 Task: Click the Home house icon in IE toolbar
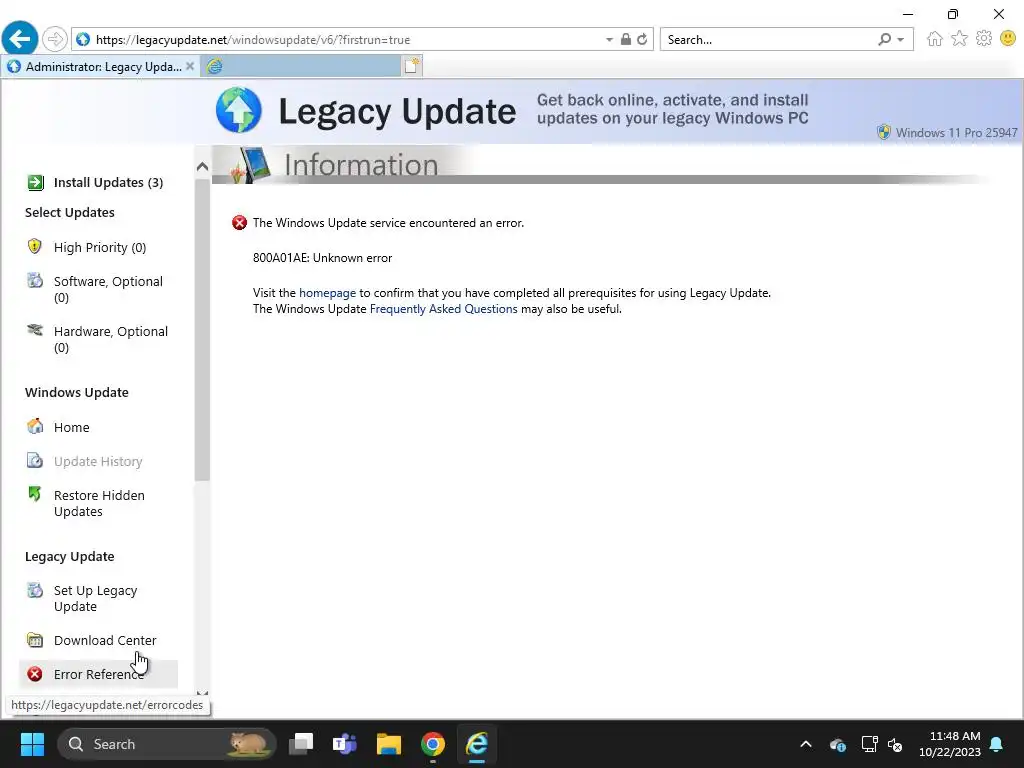935,39
